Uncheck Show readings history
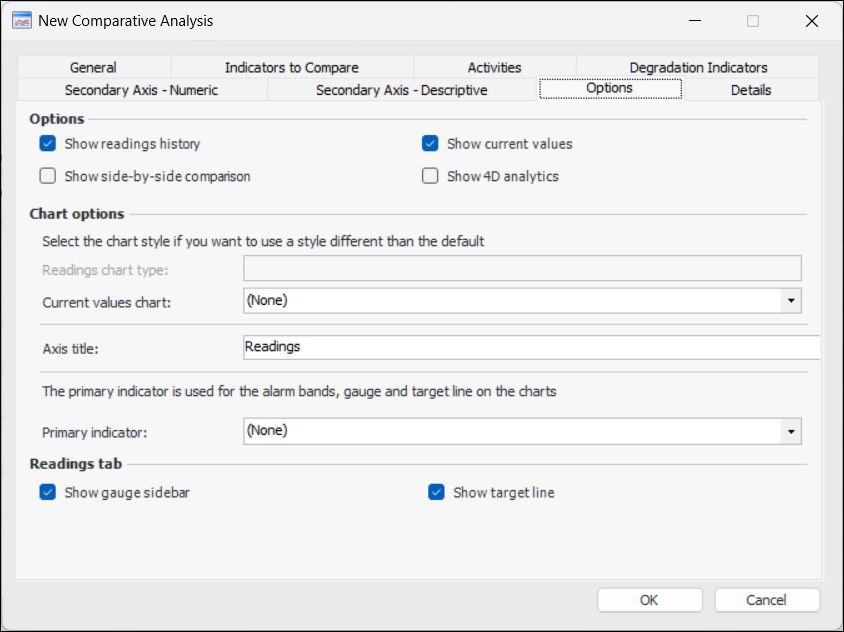The width and height of the screenshot is (844, 632). [47, 144]
